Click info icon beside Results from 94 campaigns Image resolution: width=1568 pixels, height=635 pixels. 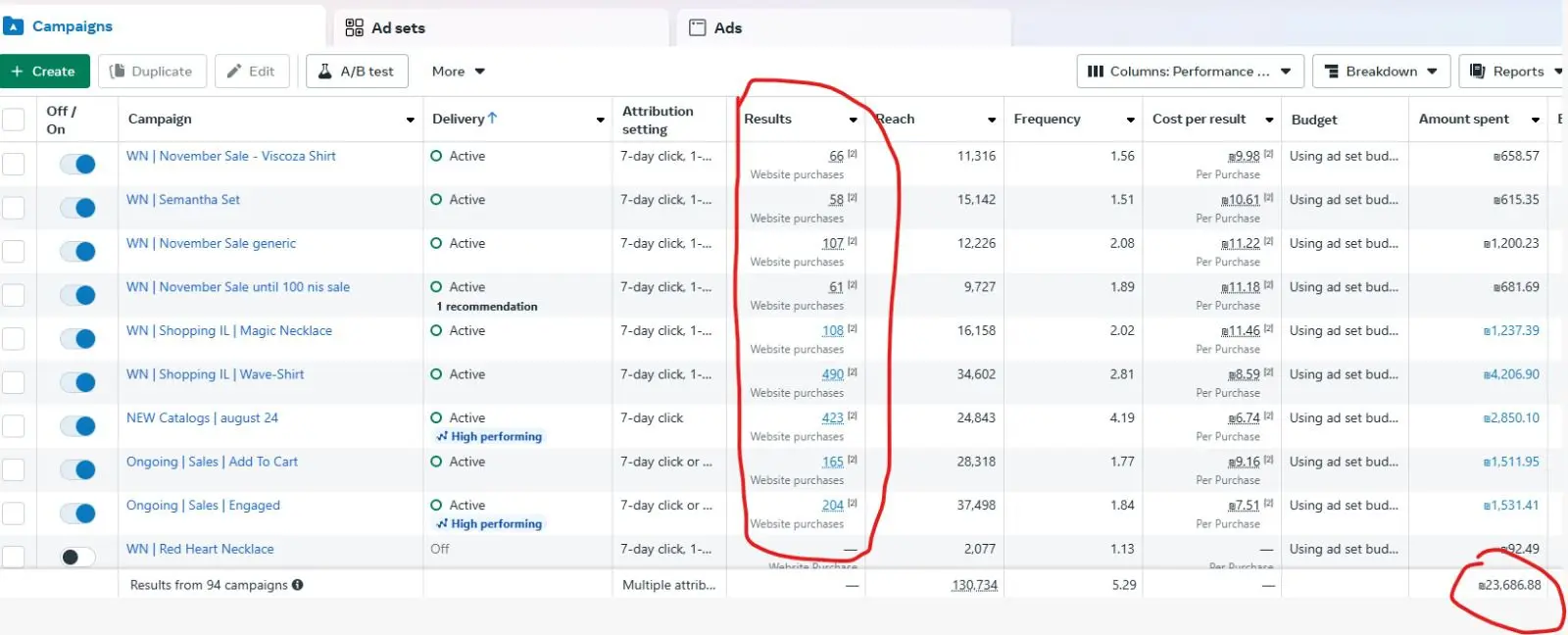point(298,585)
